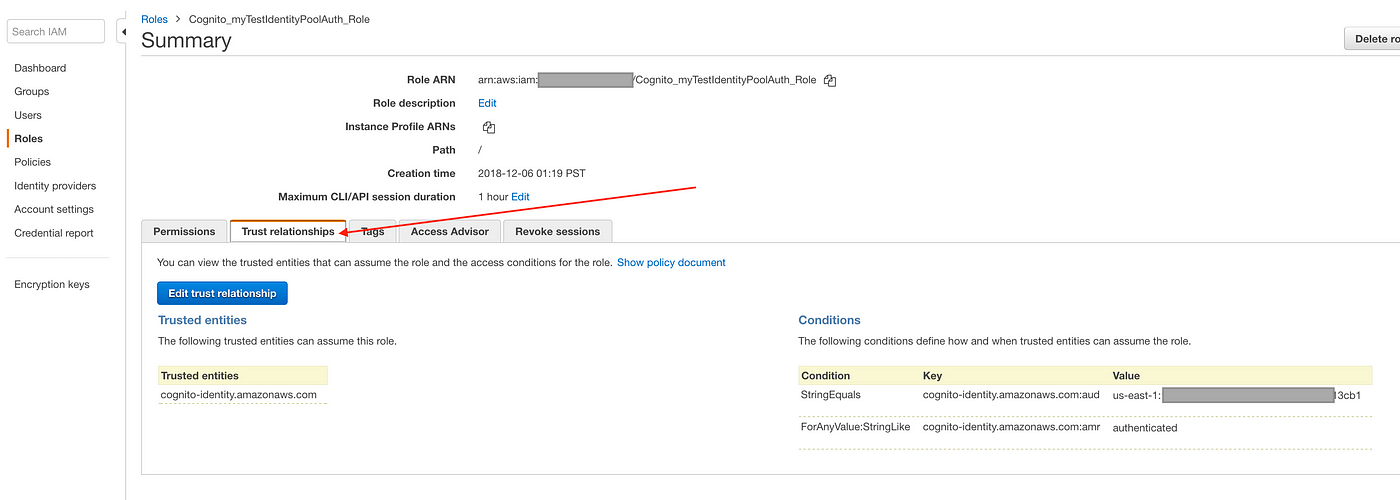This screenshot has height=500, width=1400.
Task: Click Cognito_myTestIdentityPoolAuth_Role in the breadcrumb
Action: [x=279, y=19]
